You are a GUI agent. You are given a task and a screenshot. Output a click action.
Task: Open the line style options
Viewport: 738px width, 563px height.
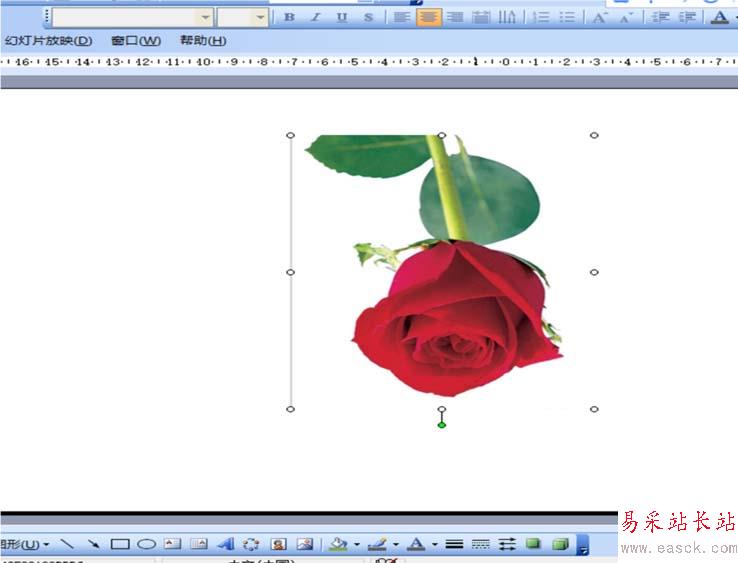[454, 545]
